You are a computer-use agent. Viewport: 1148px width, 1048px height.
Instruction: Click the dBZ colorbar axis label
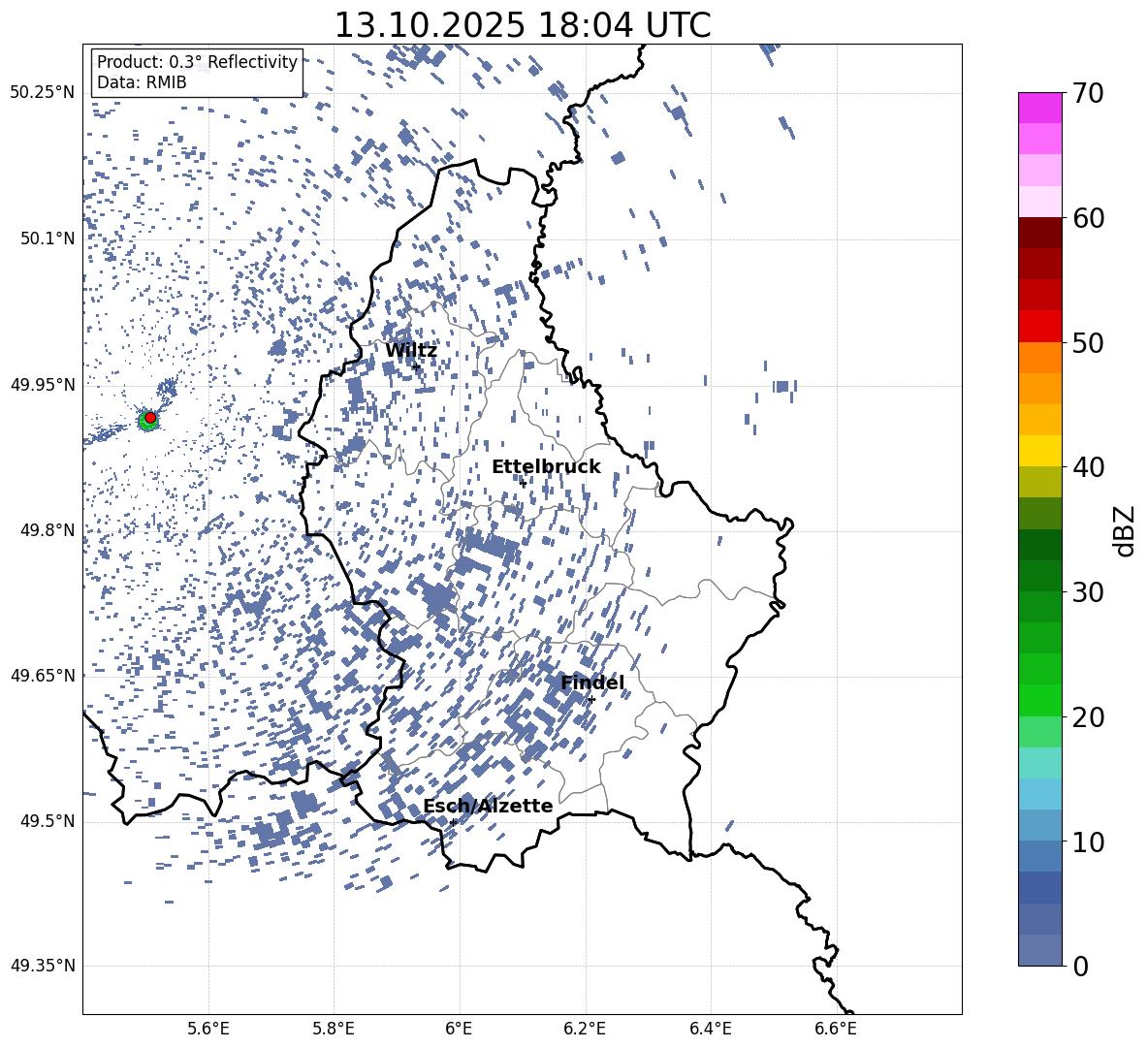coord(1124,531)
